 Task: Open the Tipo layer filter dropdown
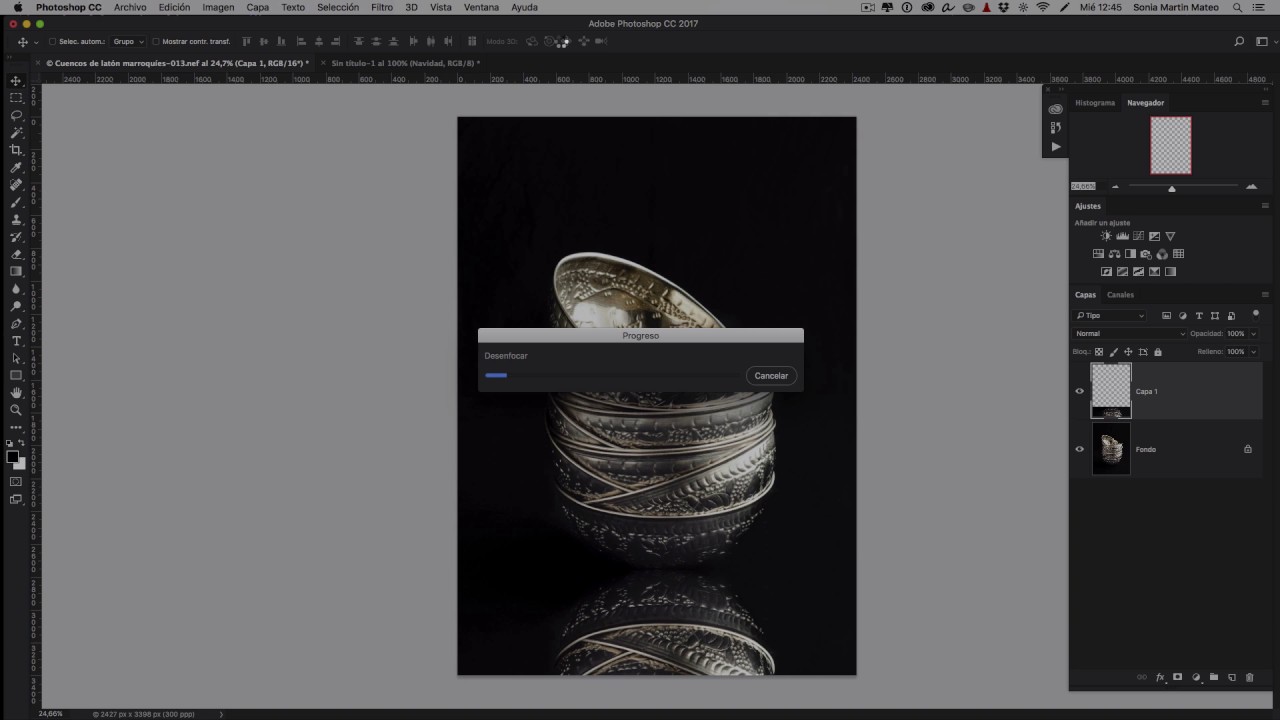pos(1110,316)
